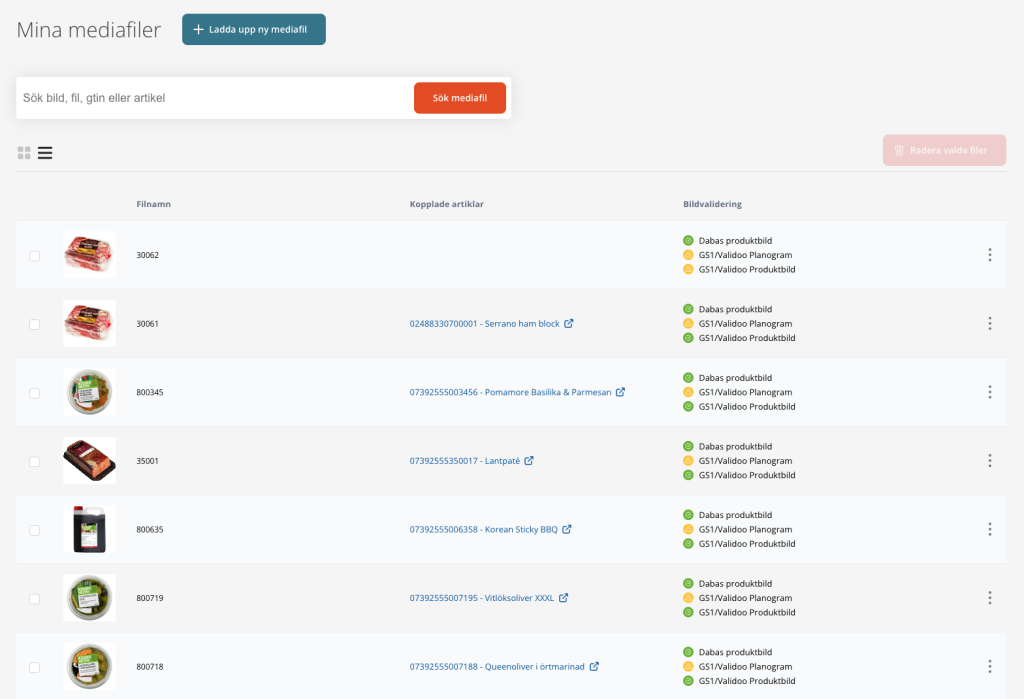Open Pomamore Basilika & Parmesan article link
The height and width of the screenshot is (699, 1024).
pos(511,392)
